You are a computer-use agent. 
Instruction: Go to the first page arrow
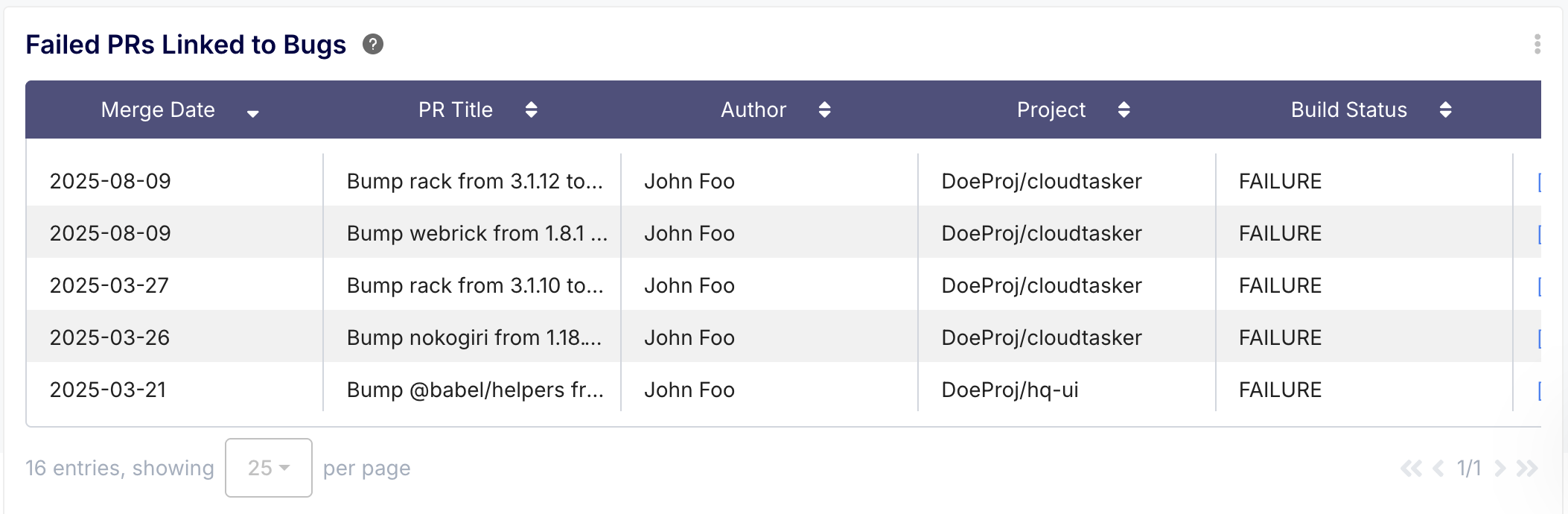pyautogui.click(x=1410, y=469)
